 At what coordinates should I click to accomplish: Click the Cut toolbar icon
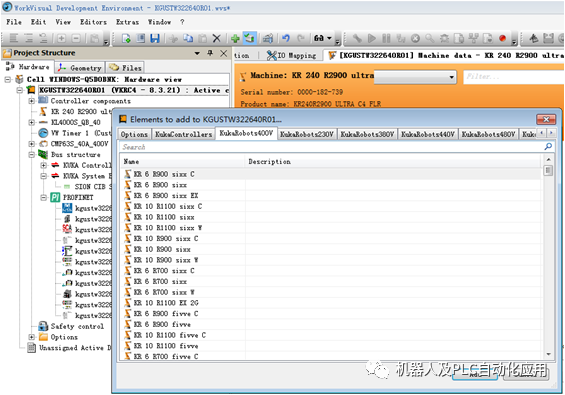tap(173, 38)
